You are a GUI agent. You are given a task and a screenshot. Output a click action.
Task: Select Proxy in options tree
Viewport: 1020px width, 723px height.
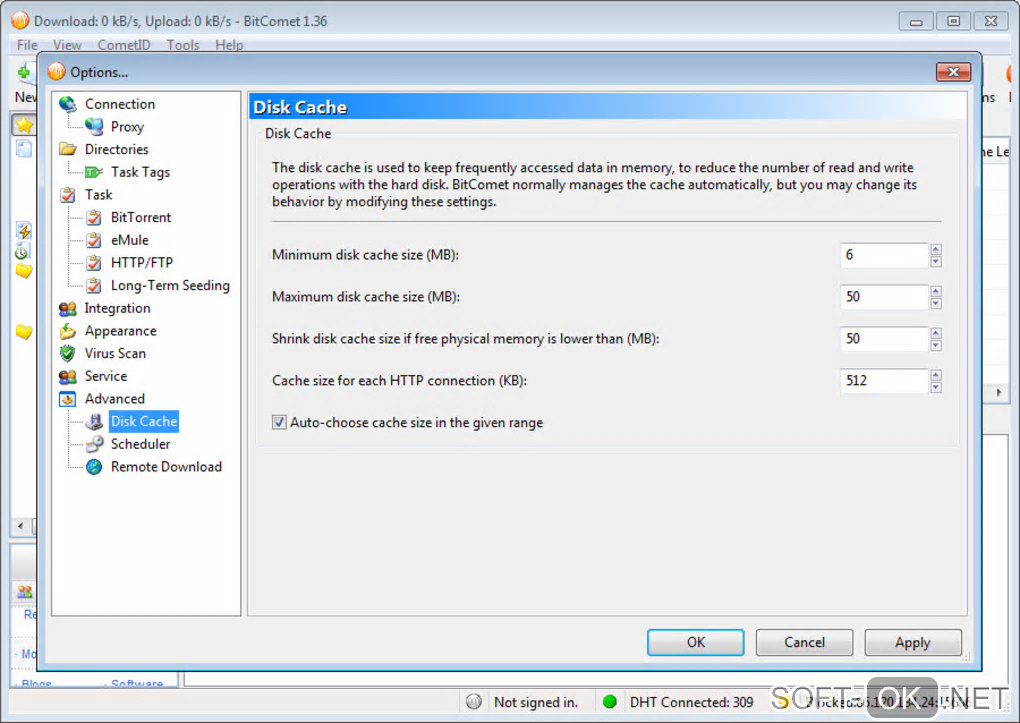(127, 127)
